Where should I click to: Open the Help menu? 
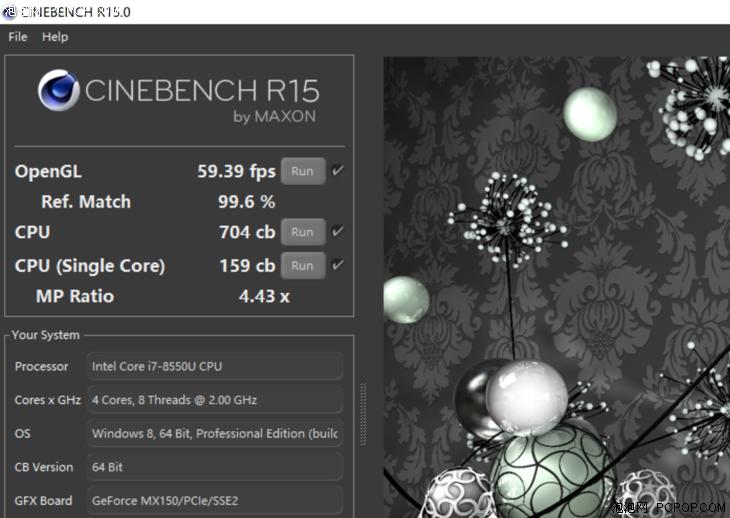click(x=55, y=36)
